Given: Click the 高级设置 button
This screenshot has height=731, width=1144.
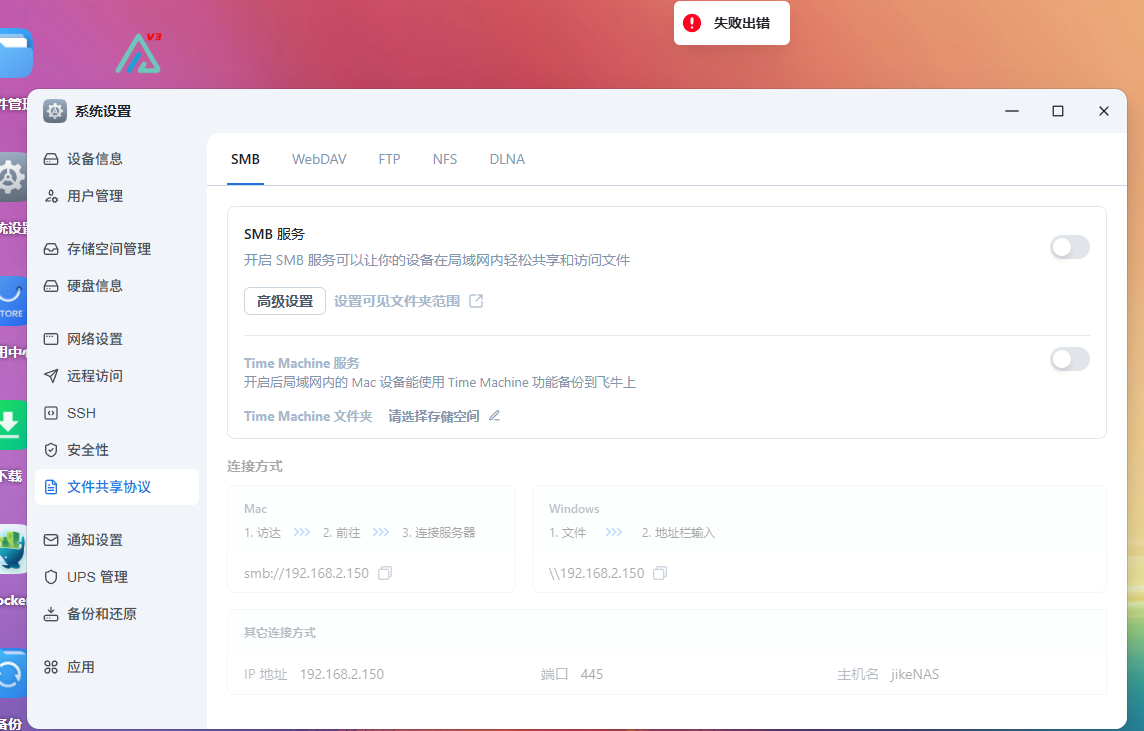Looking at the screenshot, I should coord(284,300).
